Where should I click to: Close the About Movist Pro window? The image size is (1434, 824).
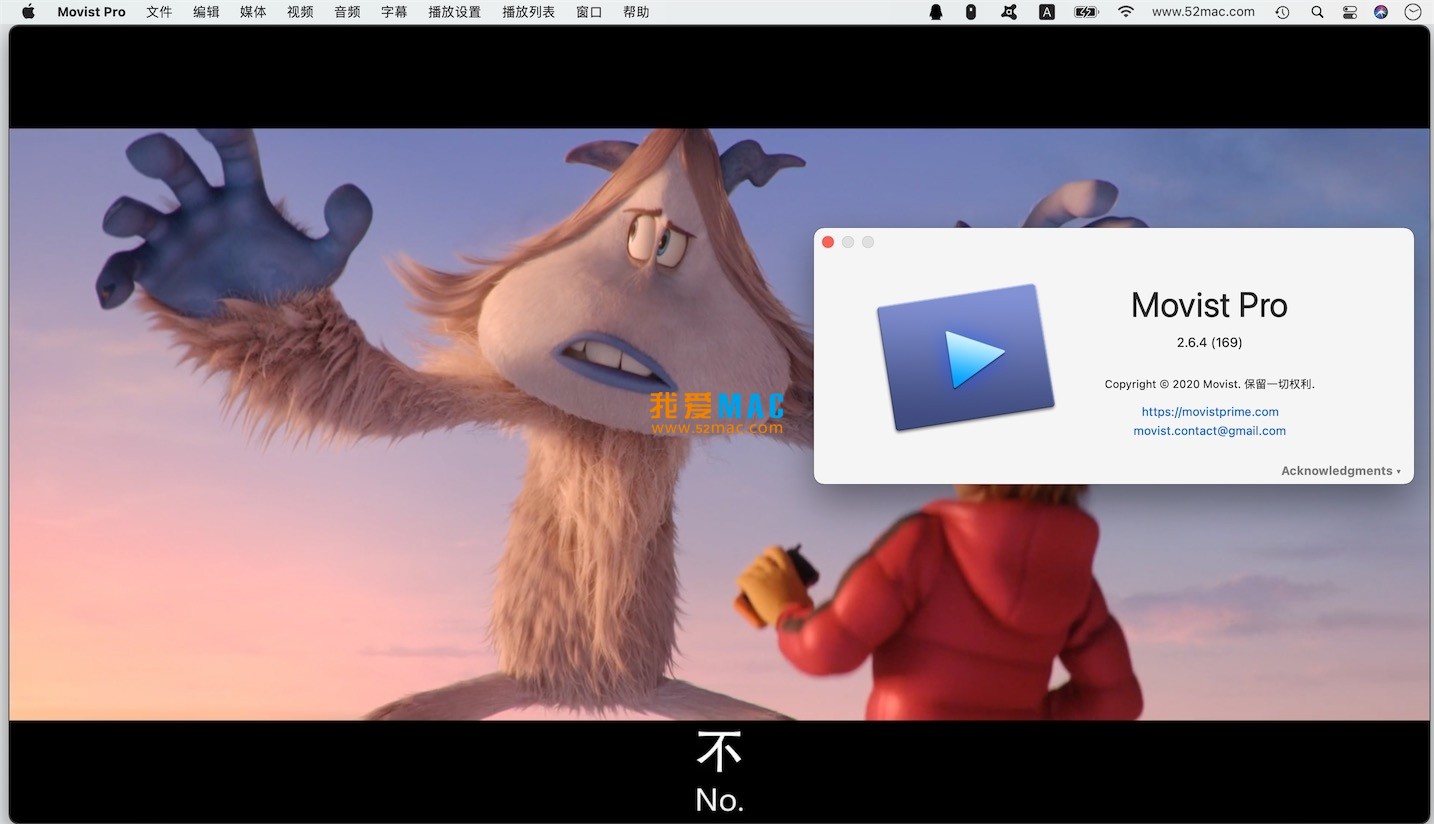[x=828, y=242]
